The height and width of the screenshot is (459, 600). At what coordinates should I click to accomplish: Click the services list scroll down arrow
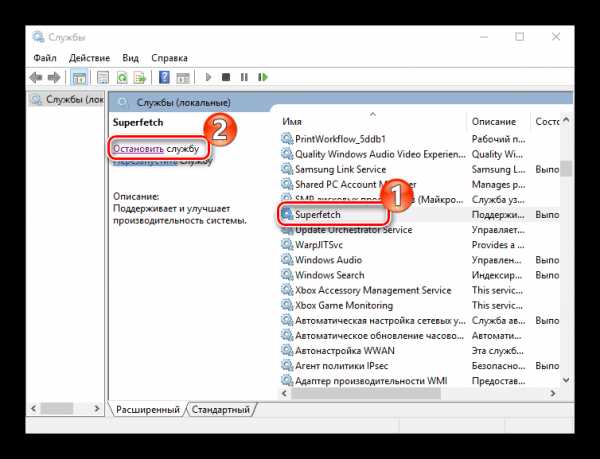point(566,380)
